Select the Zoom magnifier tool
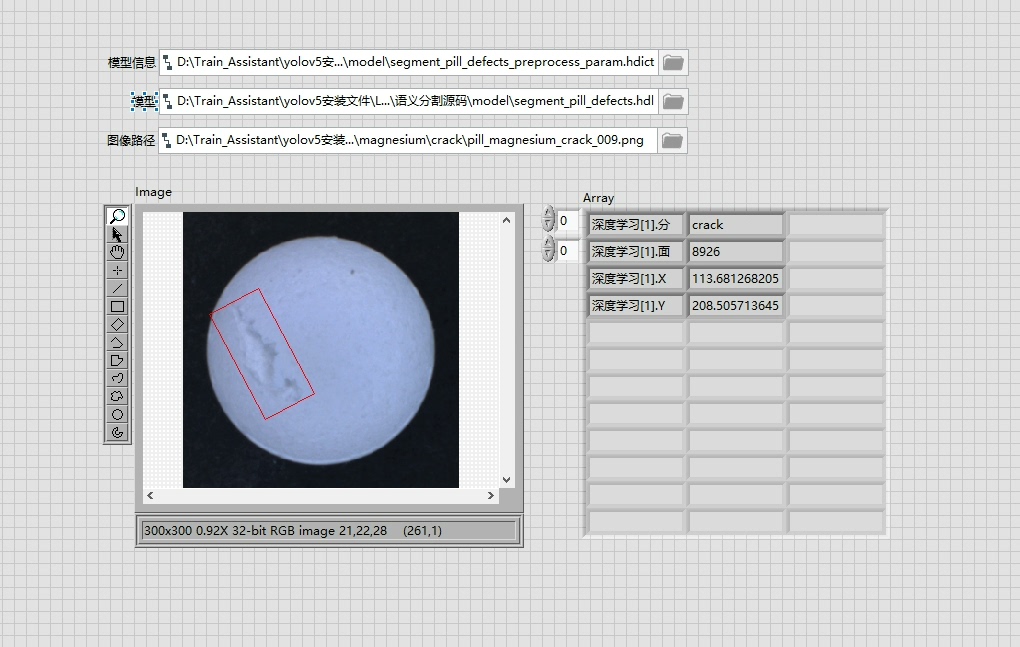 pyautogui.click(x=117, y=216)
